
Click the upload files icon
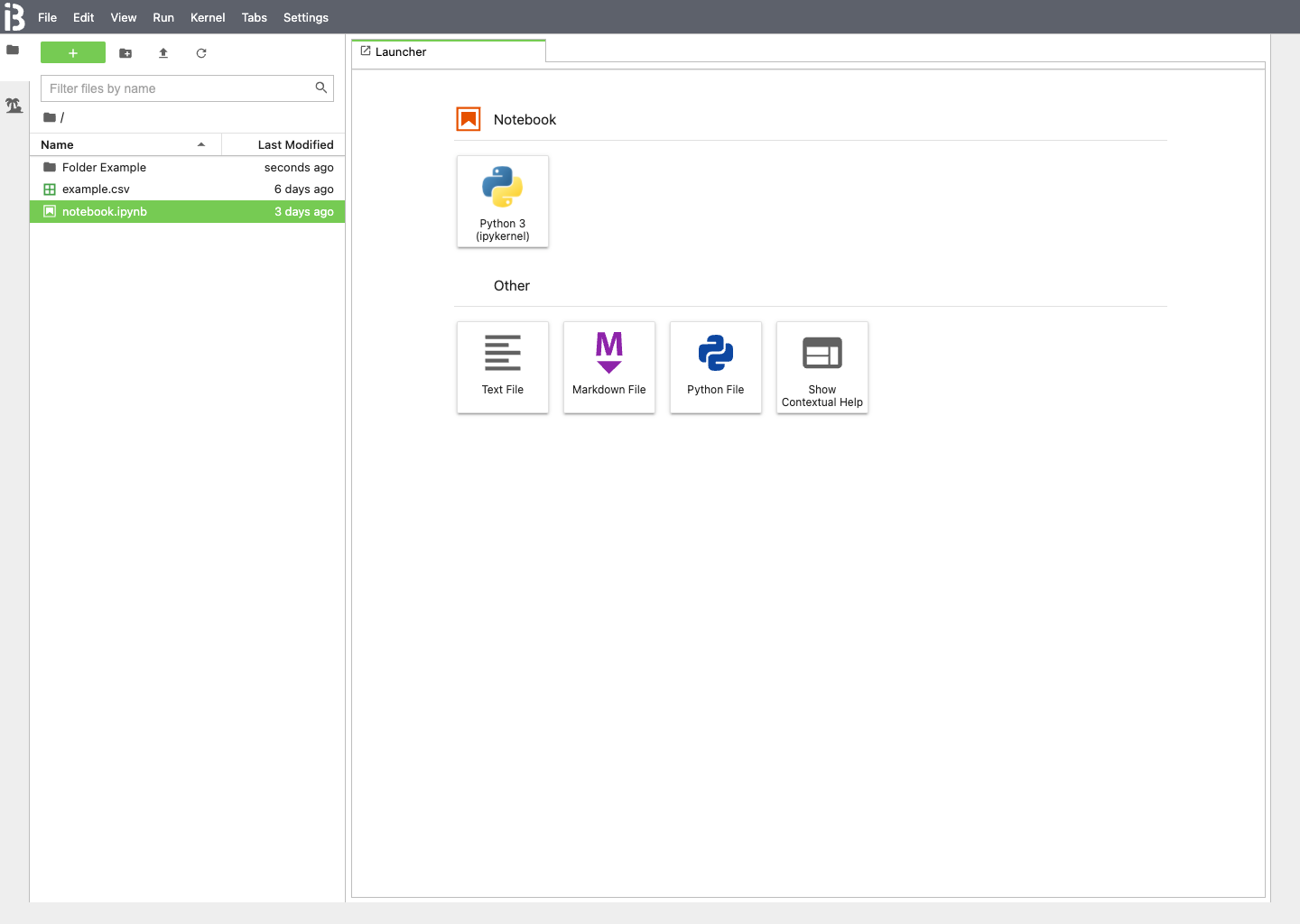[163, 53]
